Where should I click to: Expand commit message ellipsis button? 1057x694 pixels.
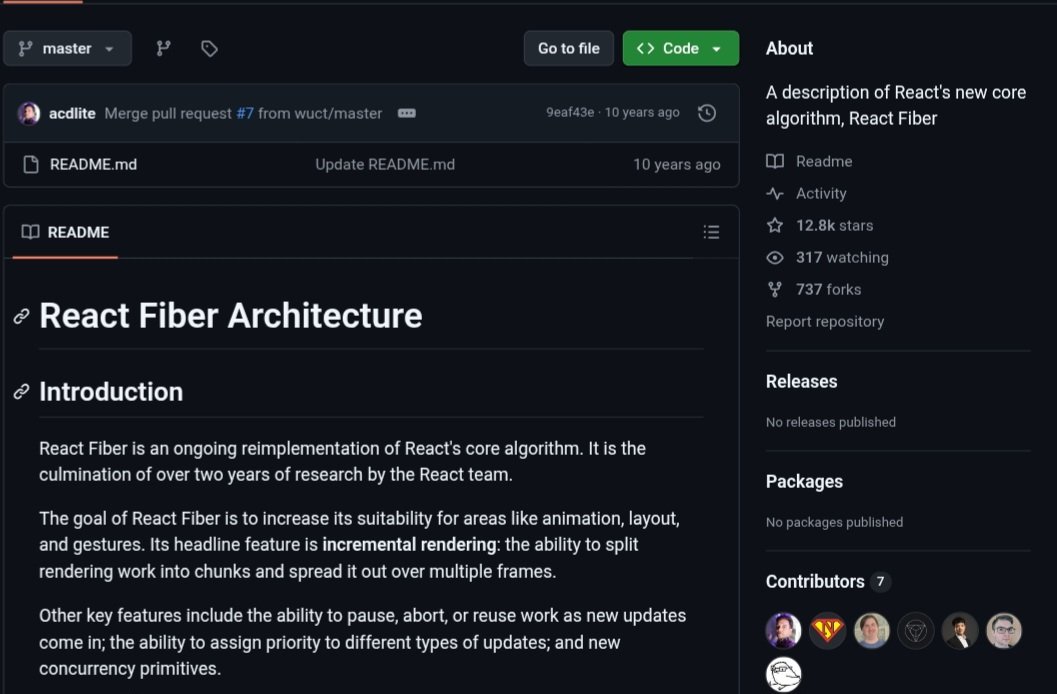pyautogui.click(x=406, y=113)
